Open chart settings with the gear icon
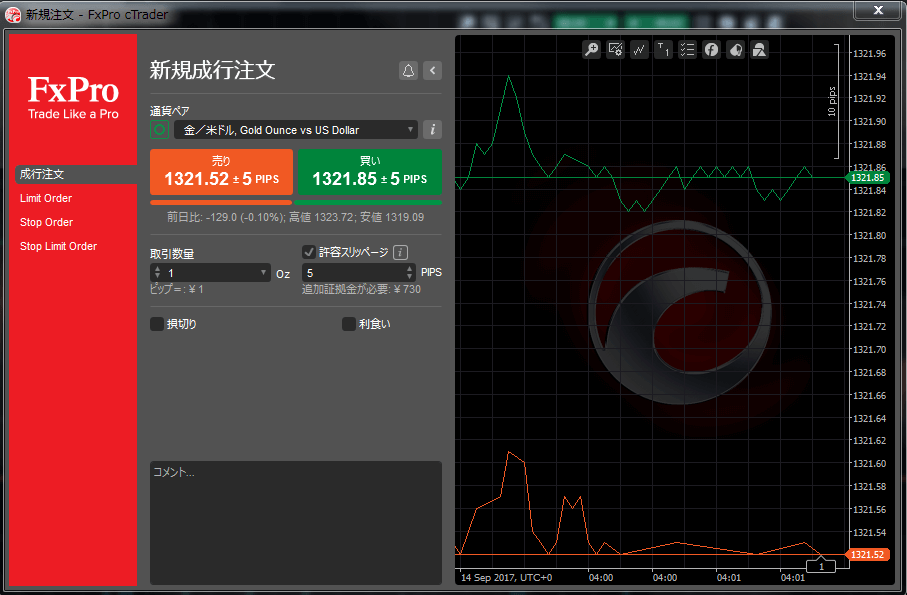Viewport: 907px width, 595px height. pos(615,50)
